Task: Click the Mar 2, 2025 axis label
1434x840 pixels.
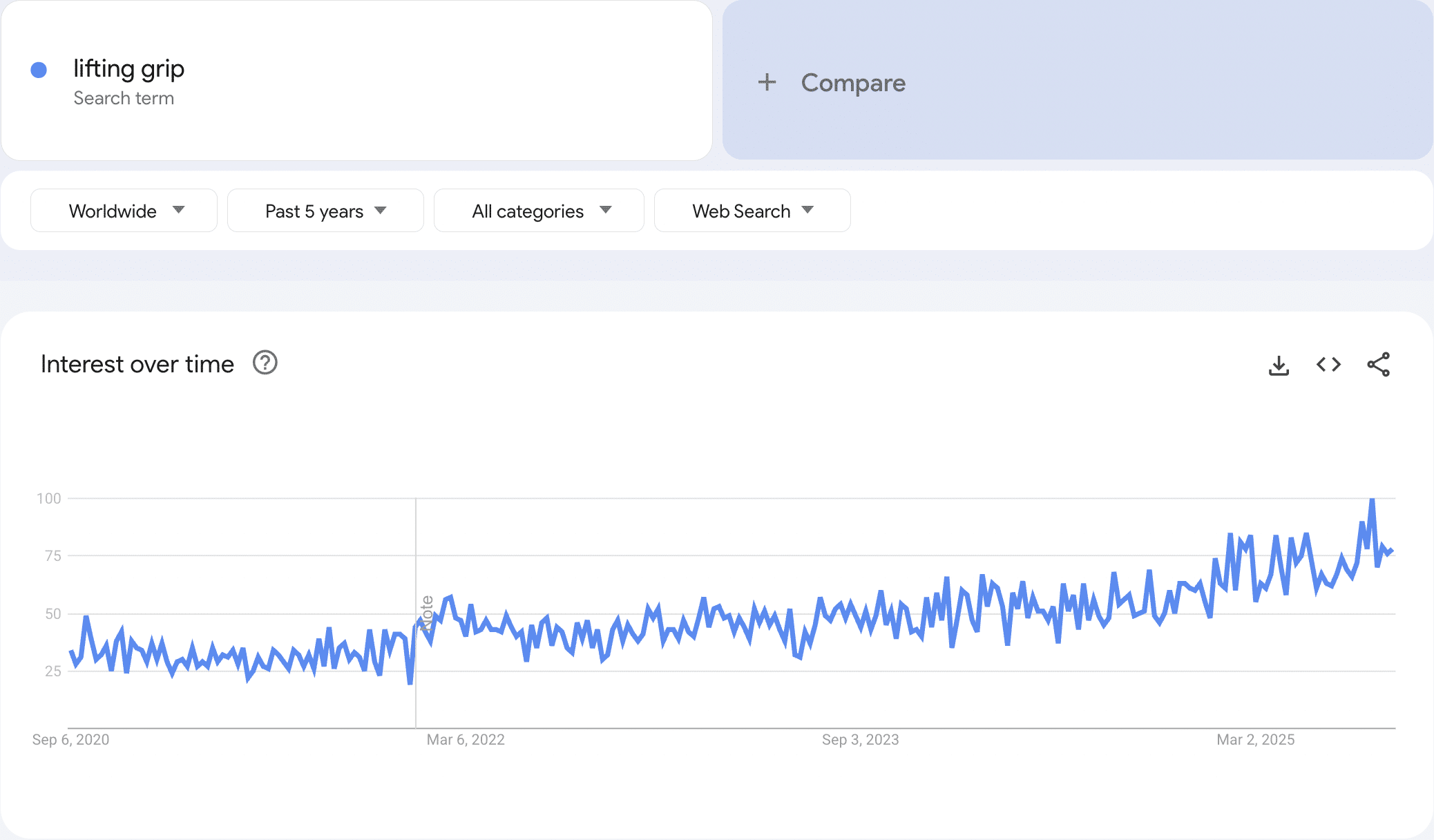Action: tap(1255, 740)
